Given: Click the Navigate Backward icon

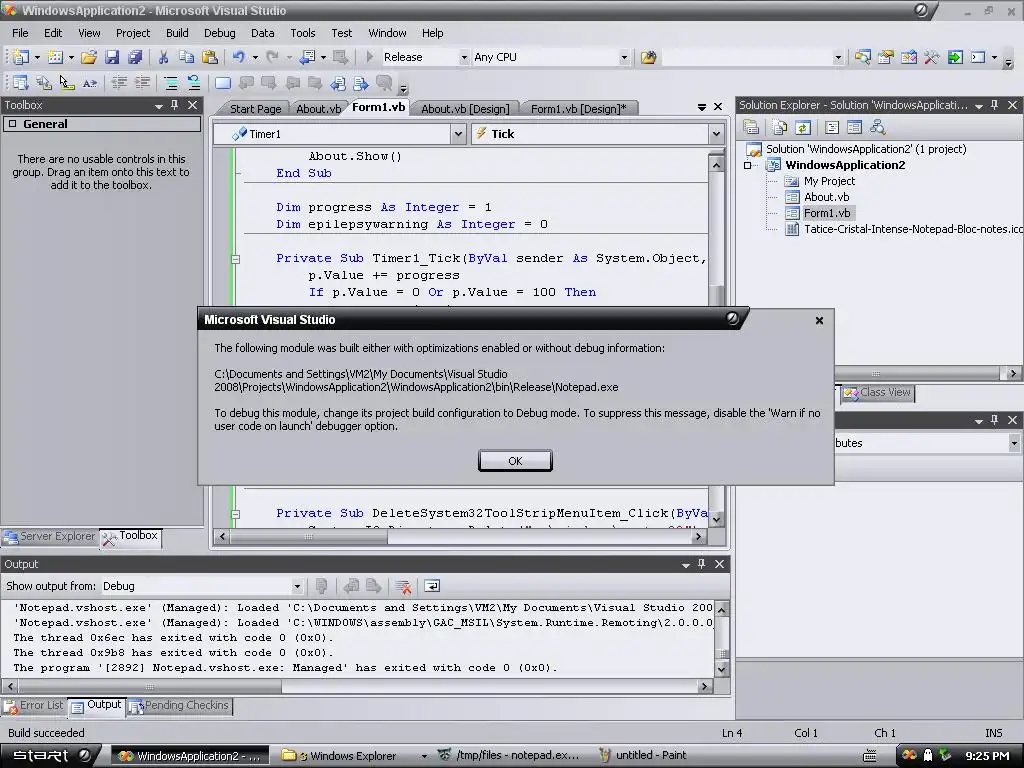Looking at the screenshot, I should coord(307,57).
